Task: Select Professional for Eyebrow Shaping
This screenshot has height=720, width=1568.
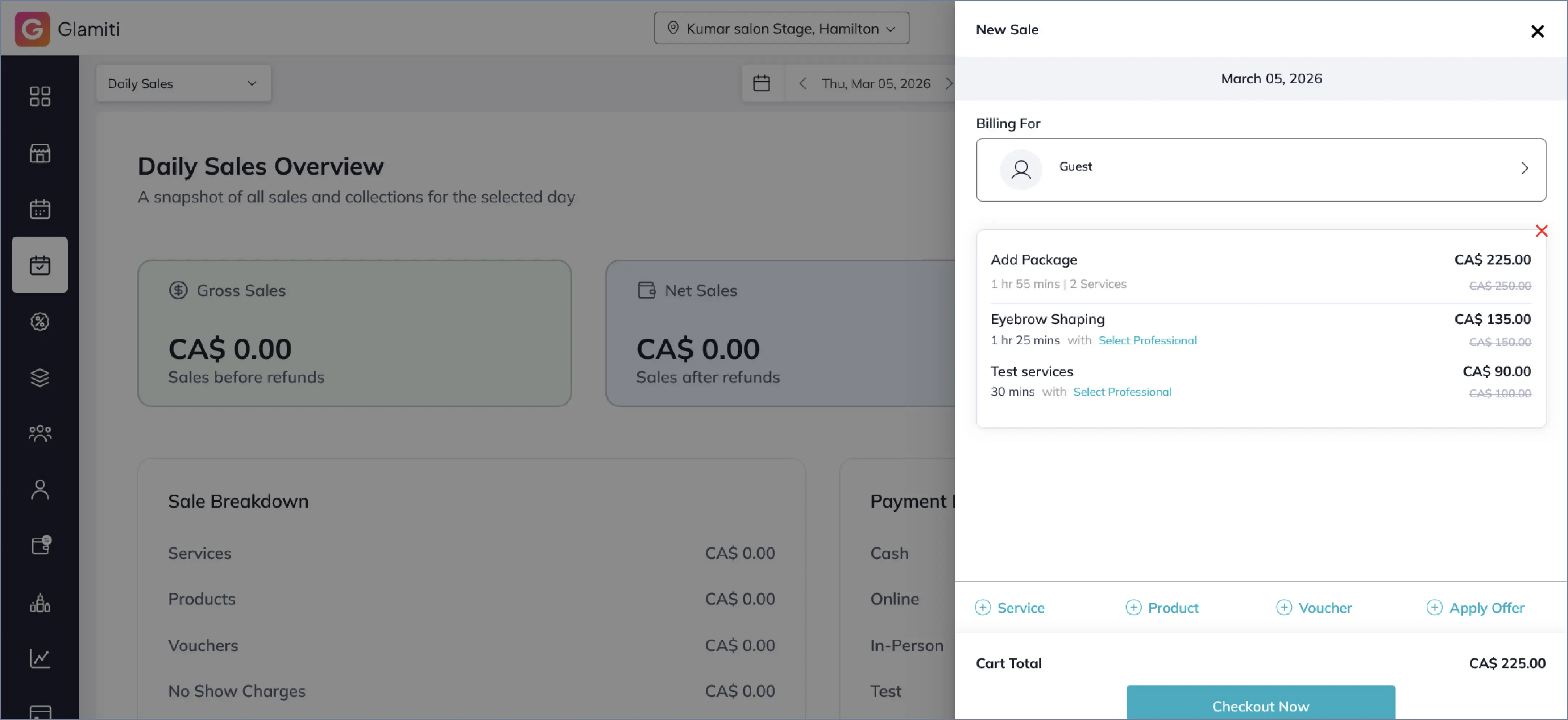Action: point(1147,341)
